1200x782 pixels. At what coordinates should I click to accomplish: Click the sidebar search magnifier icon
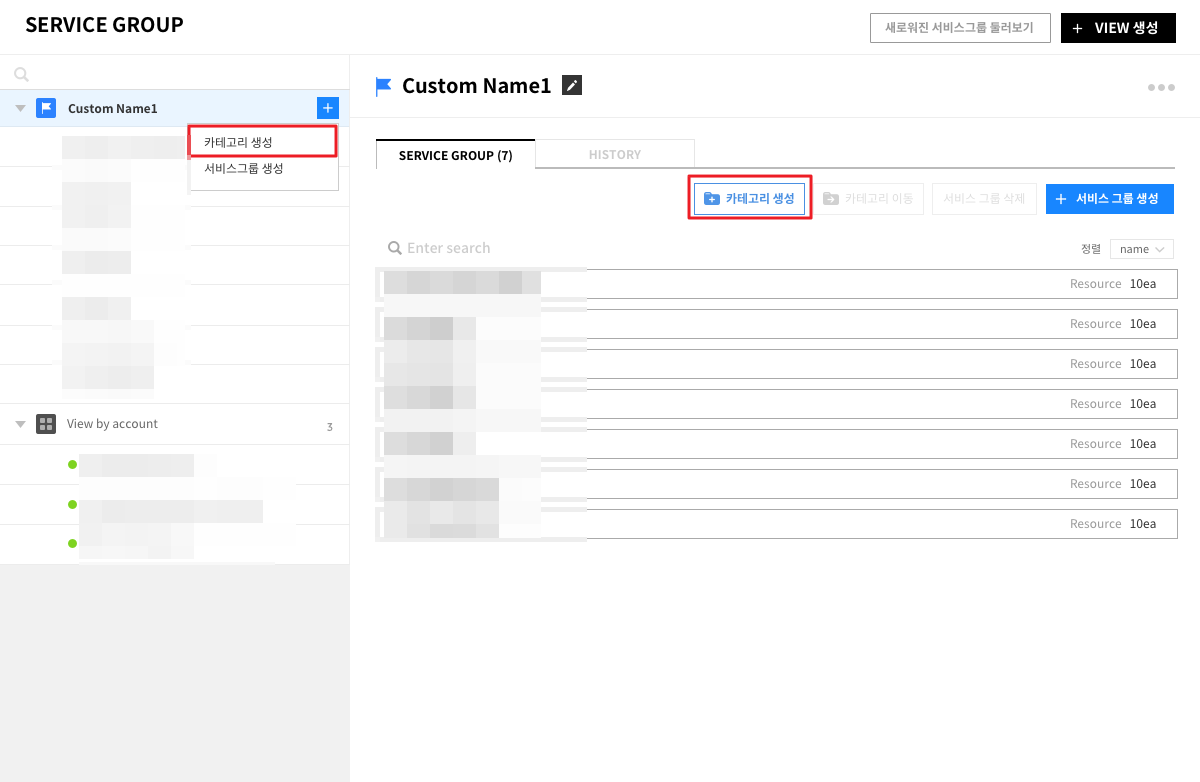(21, 74)
